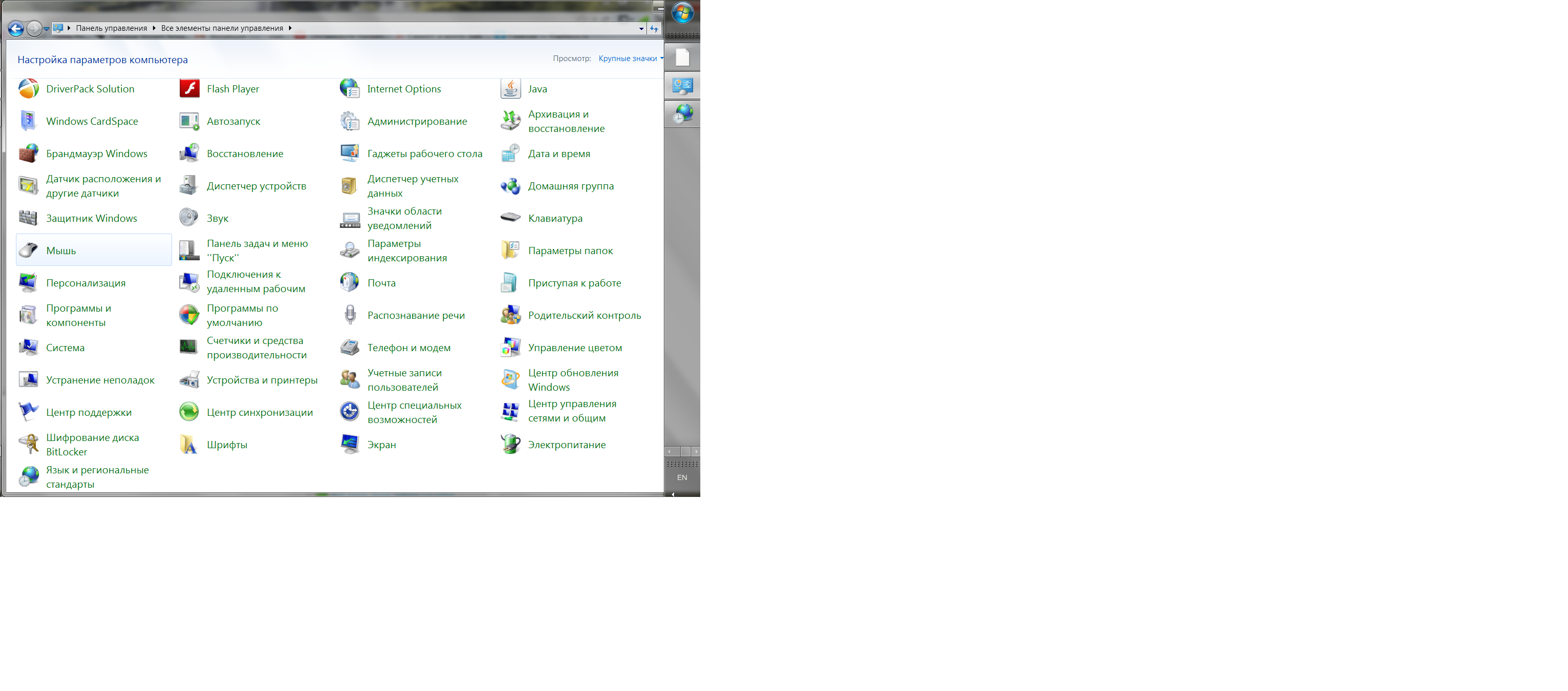Open the Электропитание power icon
This screenshot has height=691, width=1568.
pos(511,445)
